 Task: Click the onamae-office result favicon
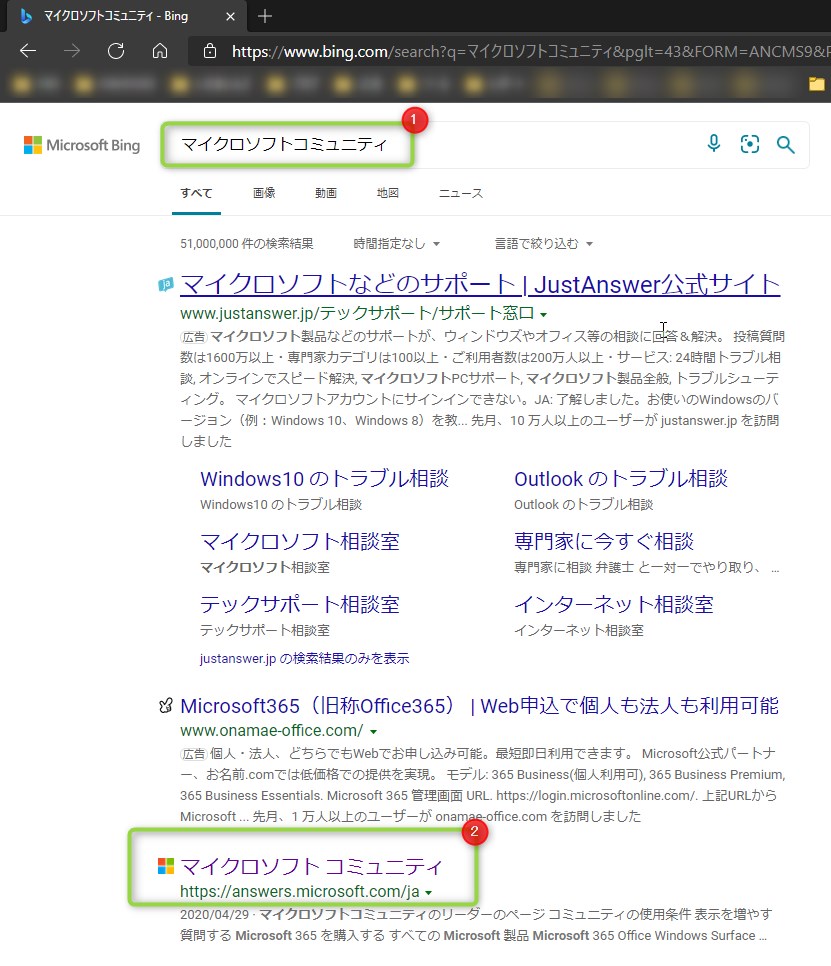[x=166, y=705]
